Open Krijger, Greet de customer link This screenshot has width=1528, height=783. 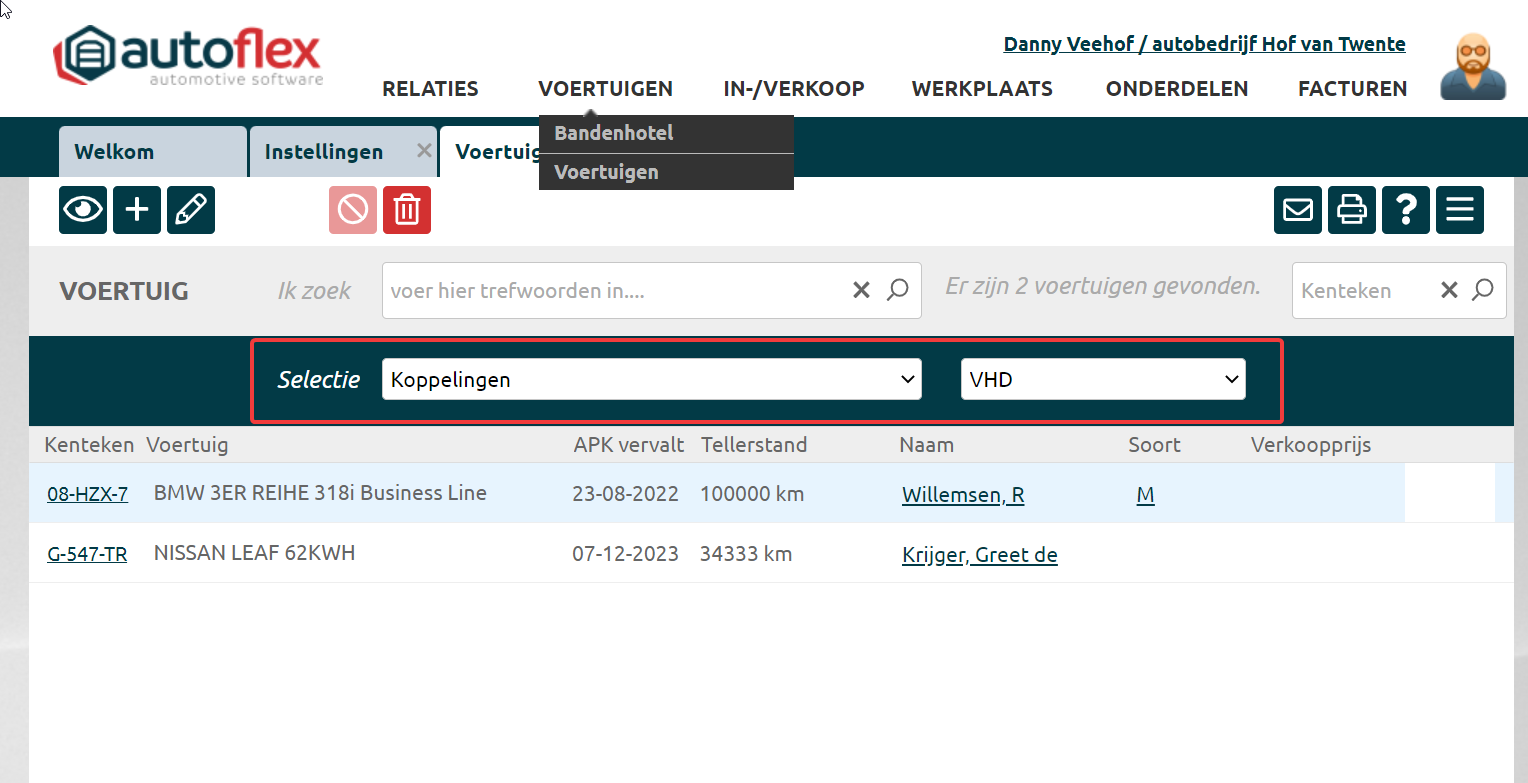(x=979, y=555)
